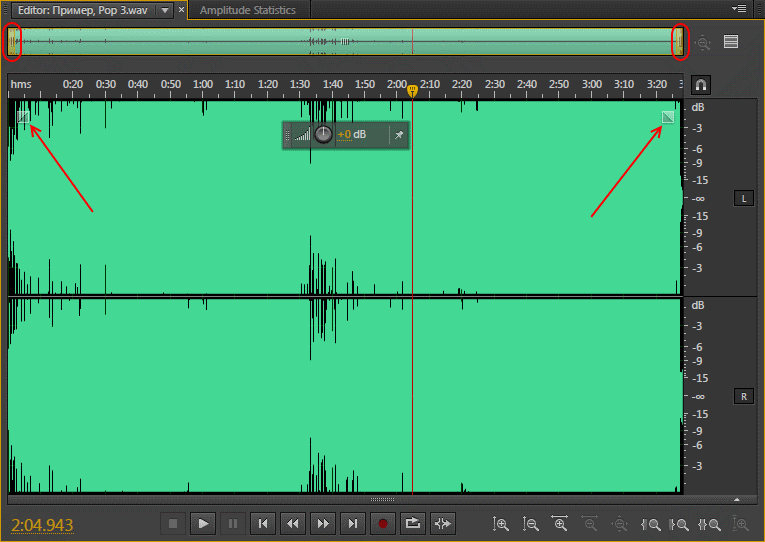Viewport: 765px width, 542px height.
Task: Start recording with the red Record button
Action: click(383, 523)
